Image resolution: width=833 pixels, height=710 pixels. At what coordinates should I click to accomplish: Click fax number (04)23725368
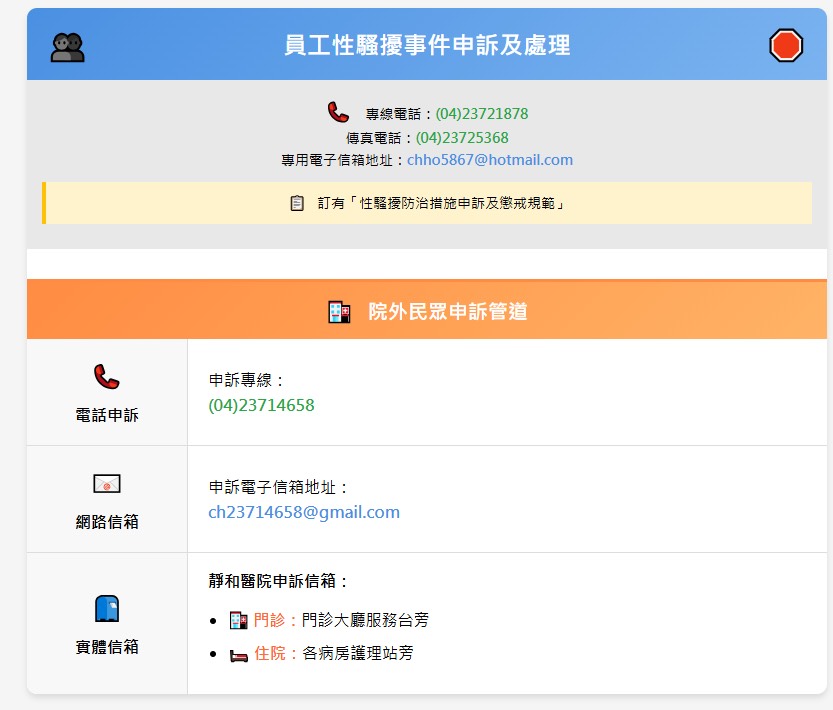(x=462, y=138)
